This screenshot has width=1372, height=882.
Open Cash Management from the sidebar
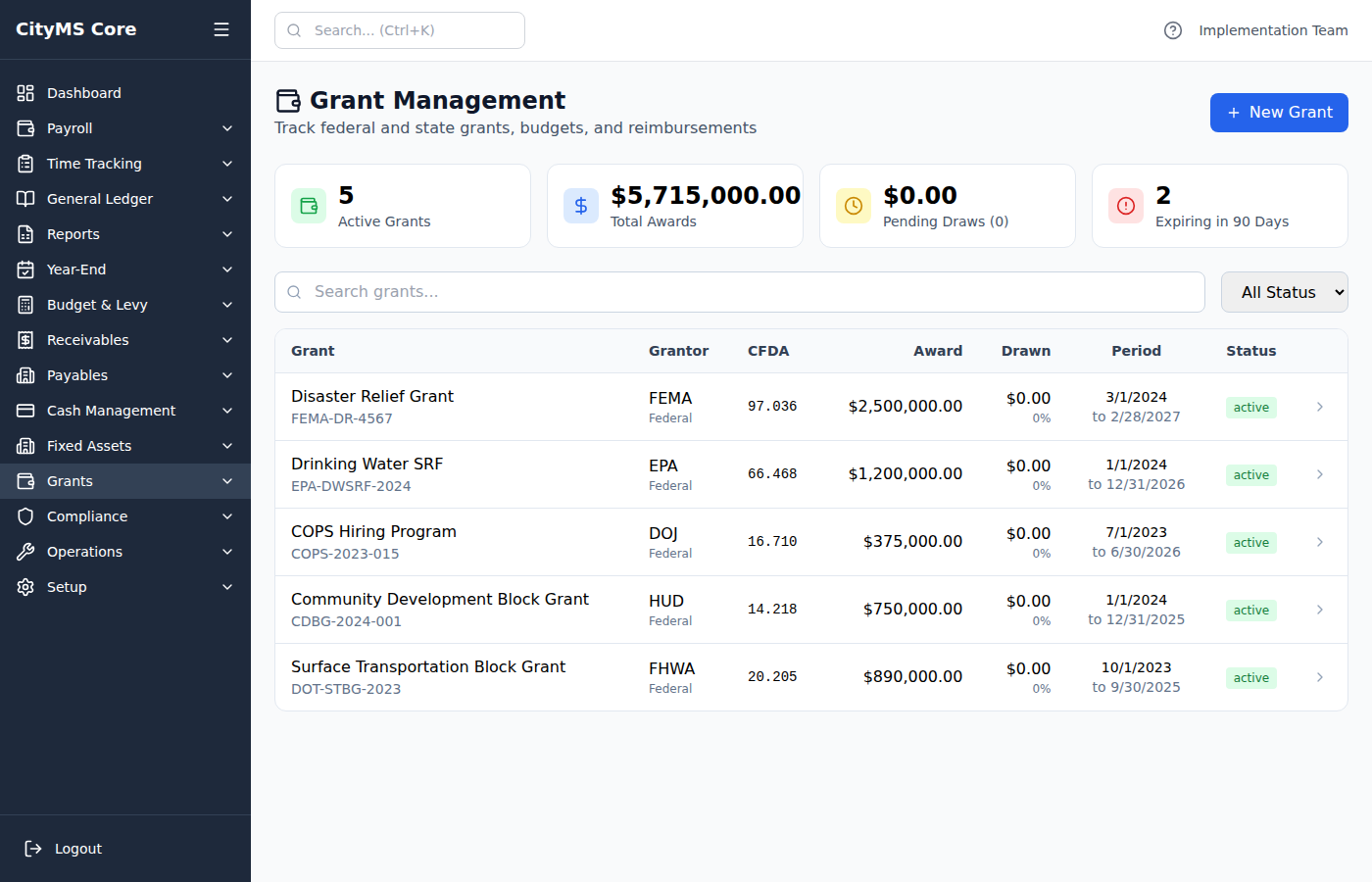tap(111, 410)
